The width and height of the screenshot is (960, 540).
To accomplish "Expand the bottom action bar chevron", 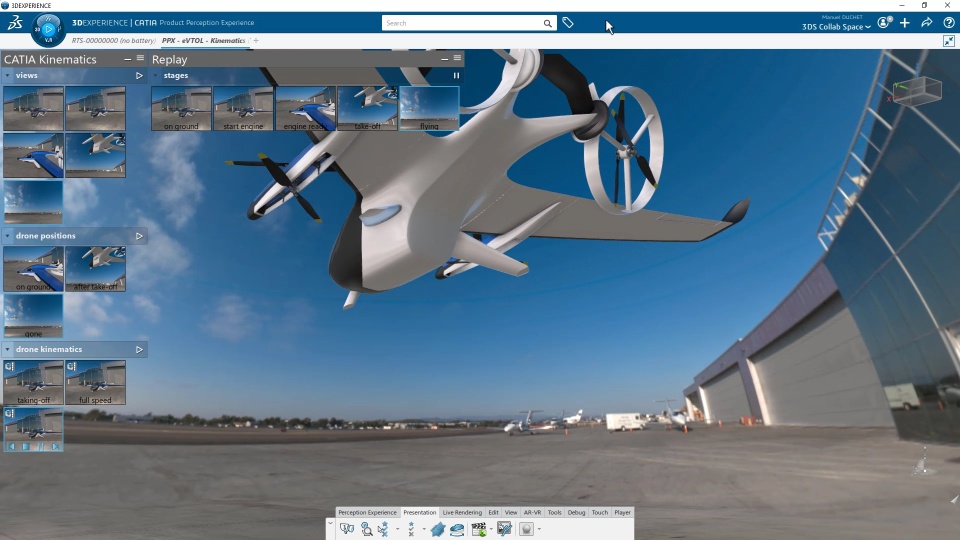I will [x=330, y=523].
